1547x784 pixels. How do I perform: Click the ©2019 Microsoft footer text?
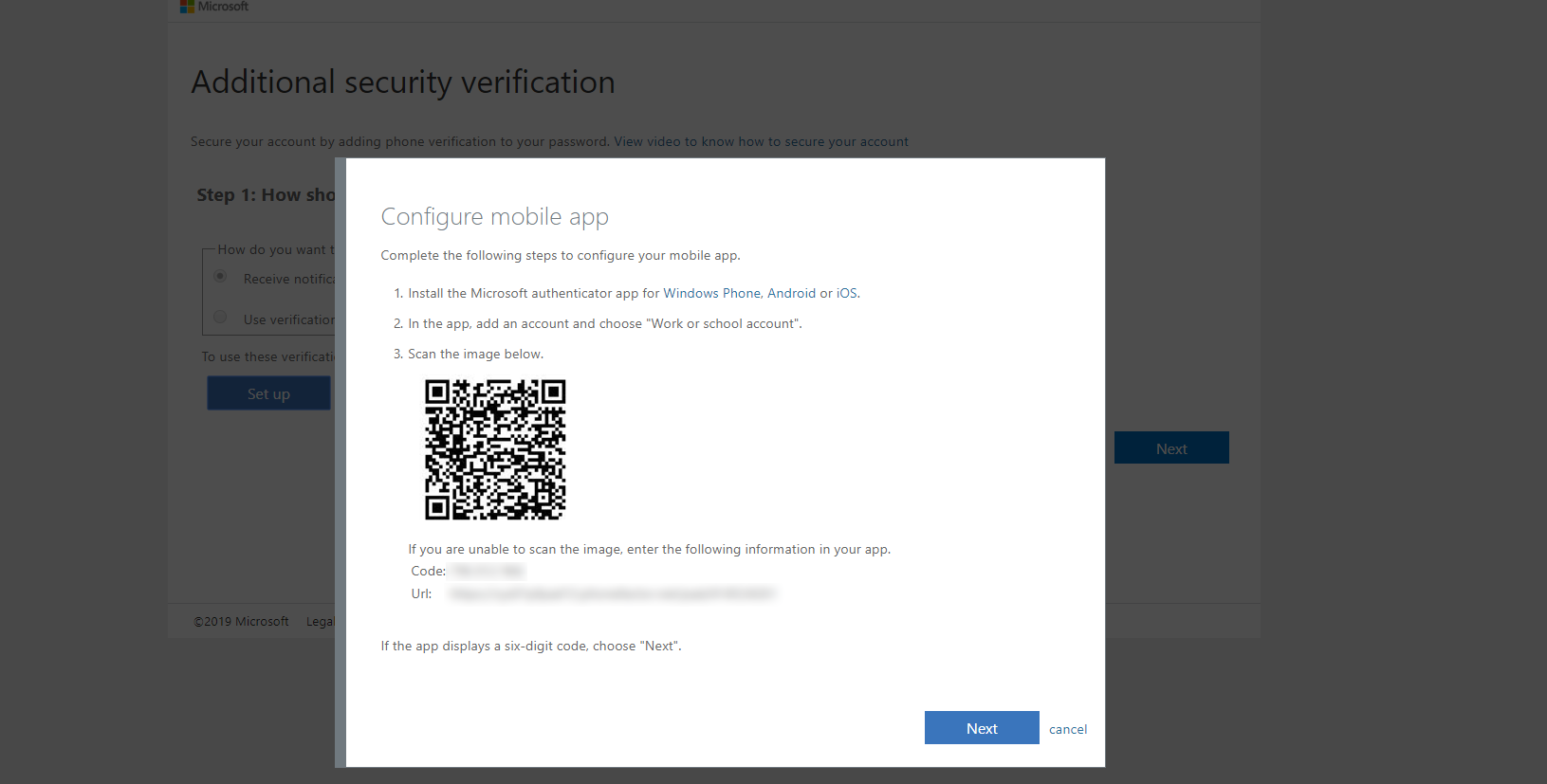point(241,622)
